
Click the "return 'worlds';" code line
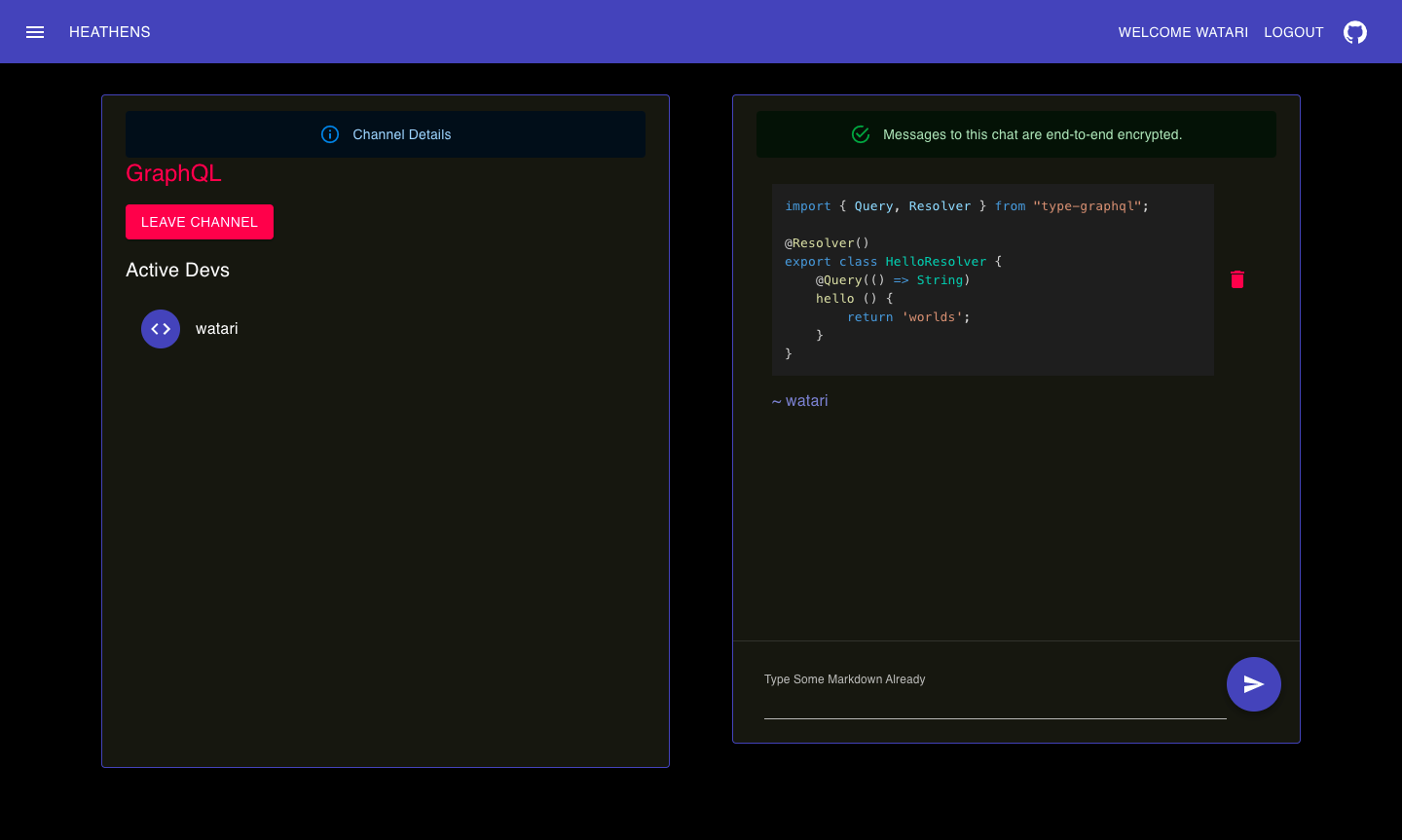tap(908, 317)
